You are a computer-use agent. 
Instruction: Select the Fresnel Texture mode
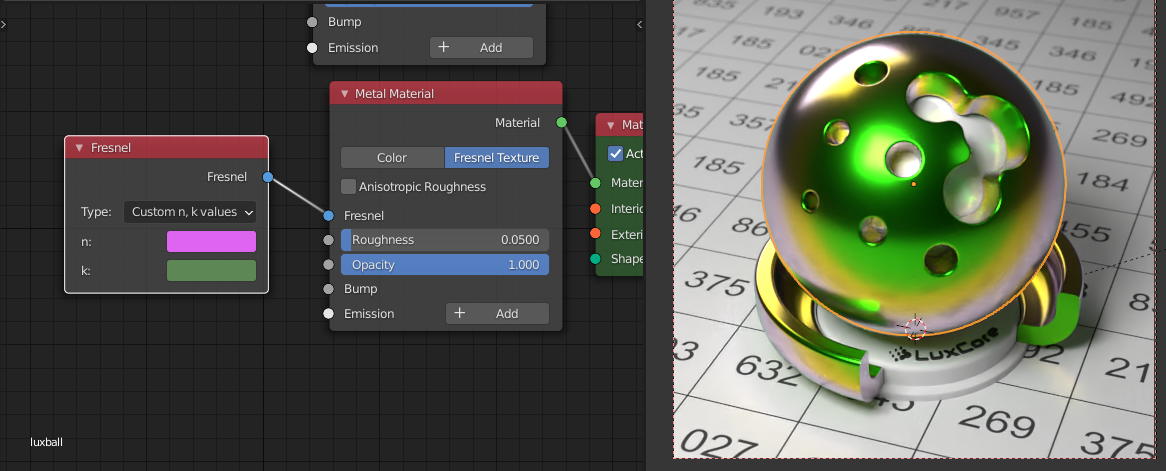click(496, 158)
